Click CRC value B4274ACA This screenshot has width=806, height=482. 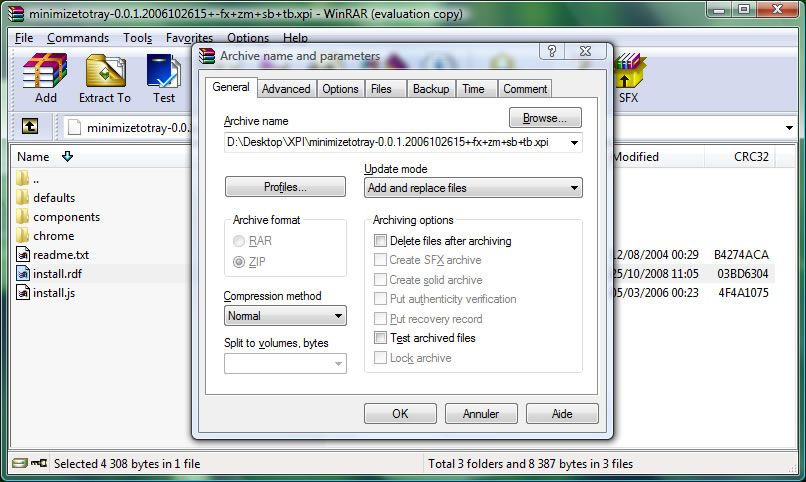[x=741, y=254]
